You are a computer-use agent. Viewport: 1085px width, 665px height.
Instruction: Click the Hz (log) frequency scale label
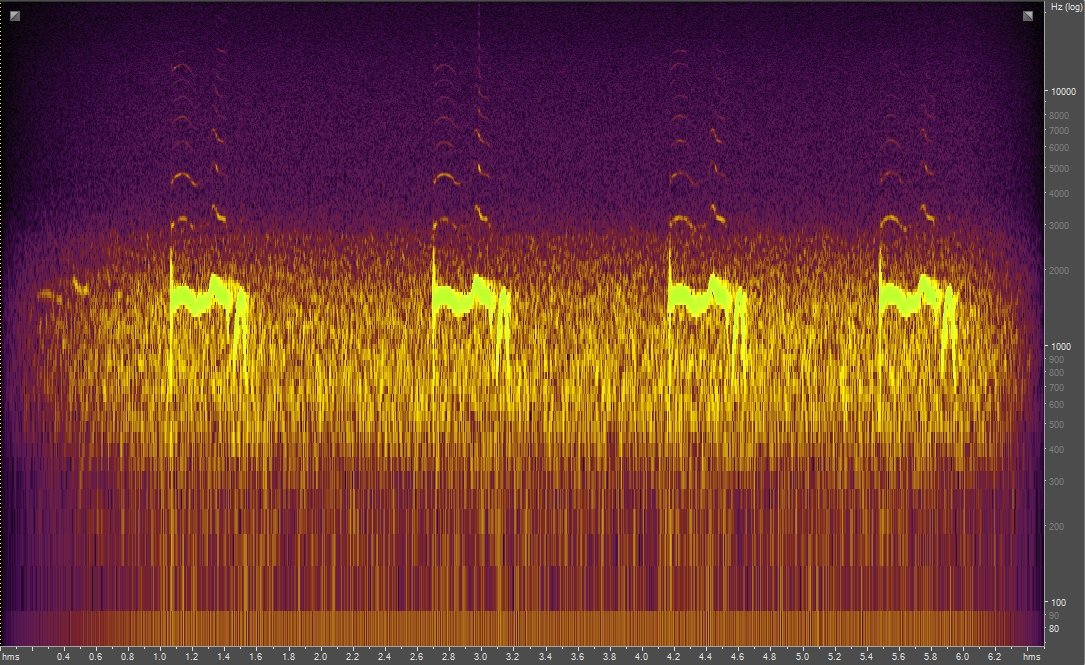[x=1064, y=11]
